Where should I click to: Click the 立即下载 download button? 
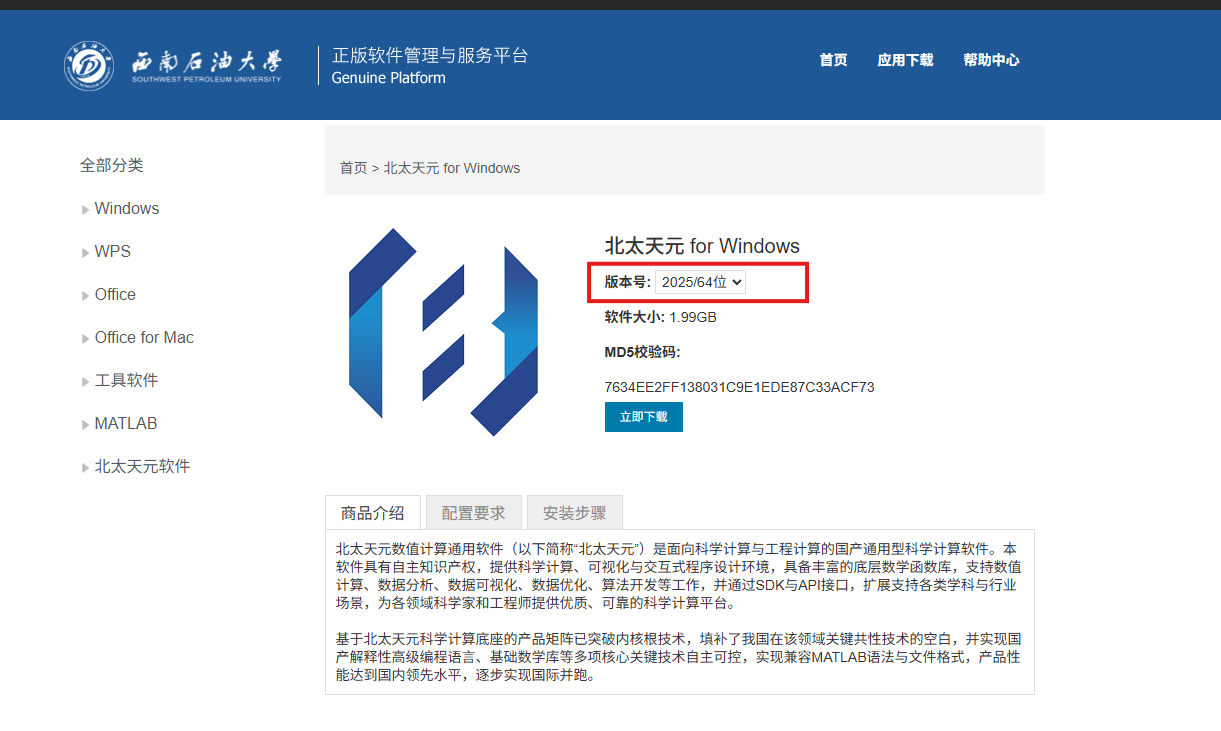pyautogui.click(x=643, y=416)
